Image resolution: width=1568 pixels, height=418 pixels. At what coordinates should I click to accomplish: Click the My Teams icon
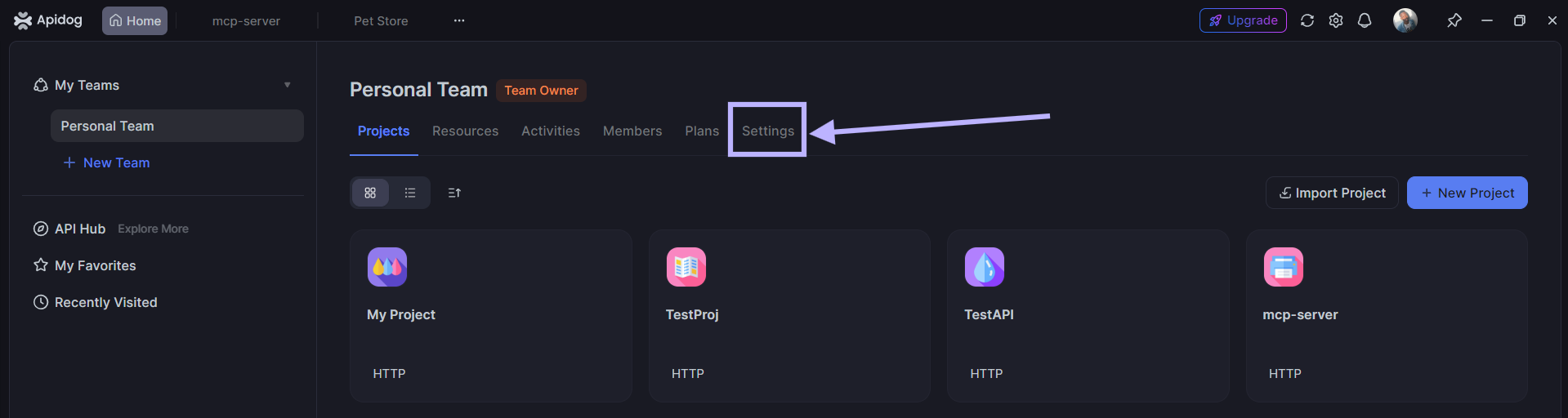point(41,85)
